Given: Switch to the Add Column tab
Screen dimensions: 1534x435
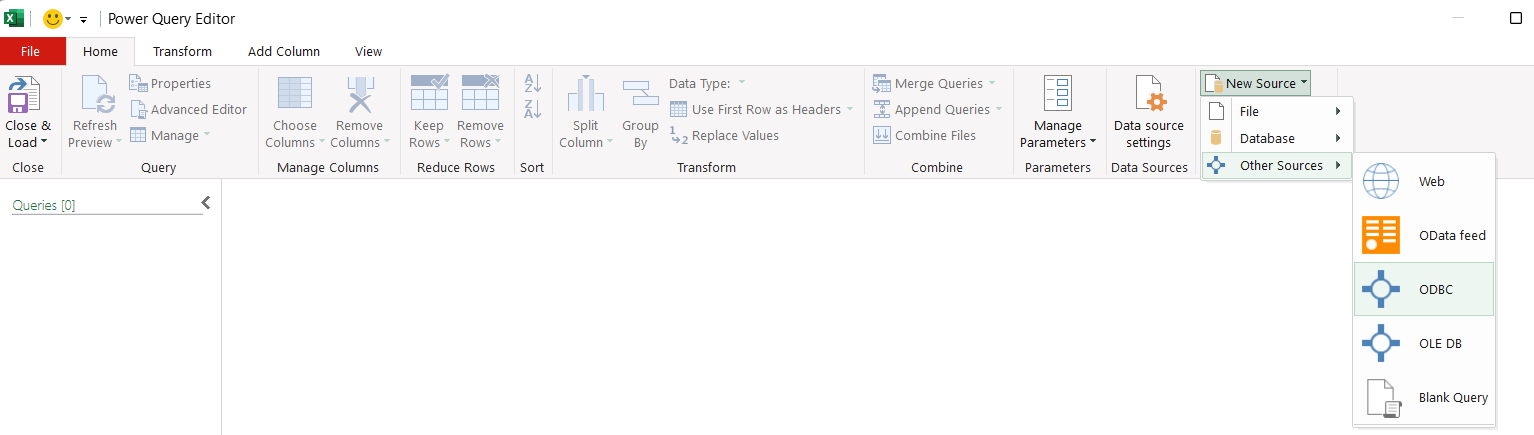Looking at the screenshot, I should pos(284,51).
